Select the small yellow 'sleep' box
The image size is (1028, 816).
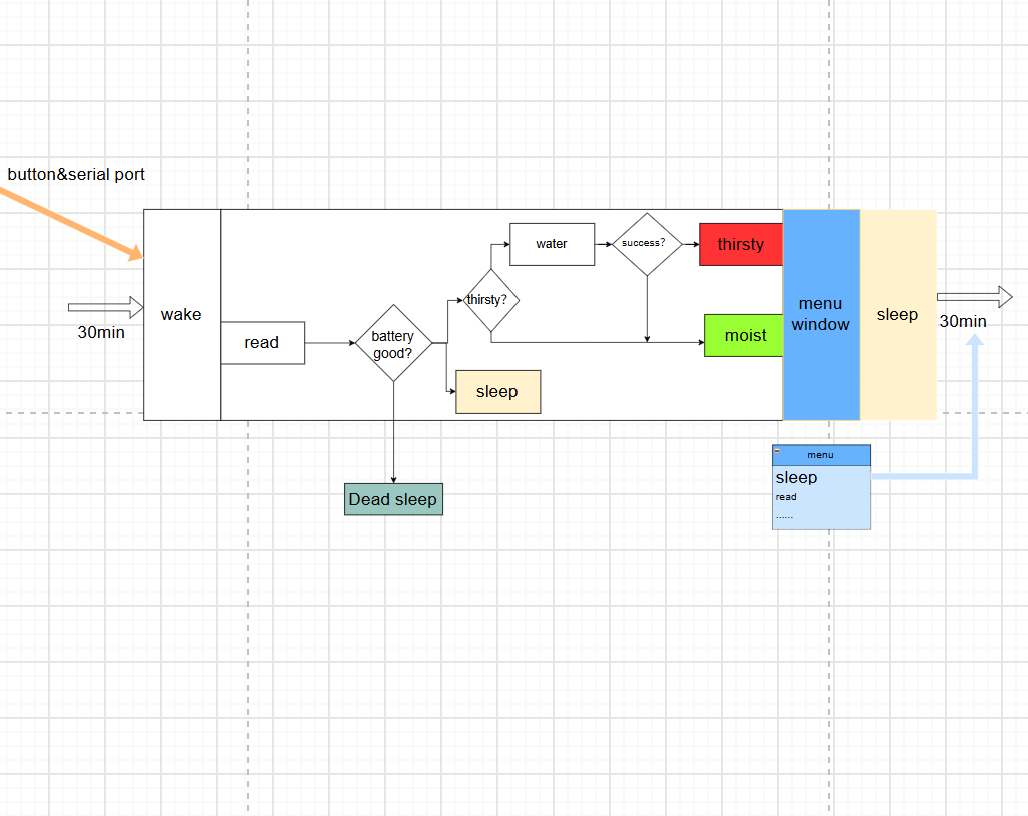coord(498,392)
